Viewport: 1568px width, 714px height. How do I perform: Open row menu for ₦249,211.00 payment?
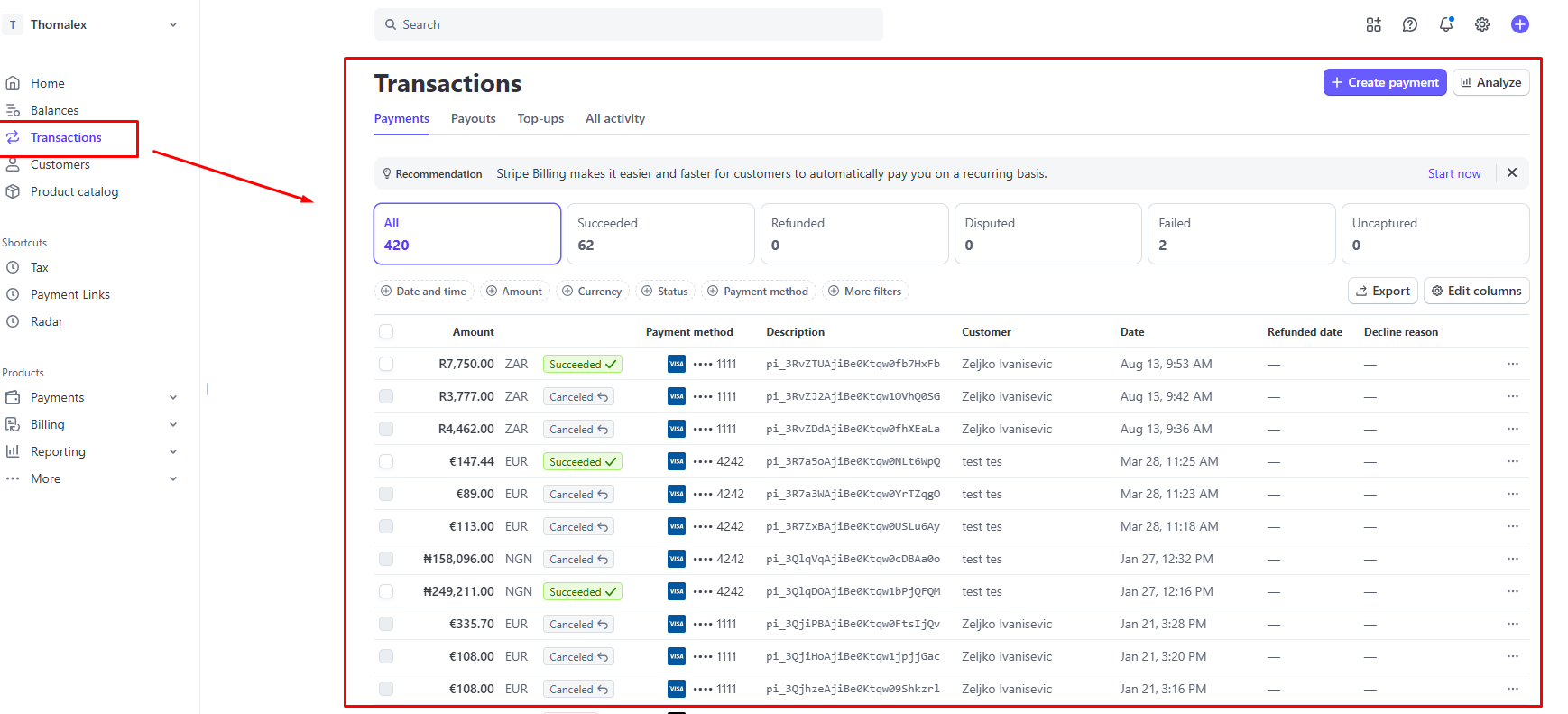pos(1513,591)
